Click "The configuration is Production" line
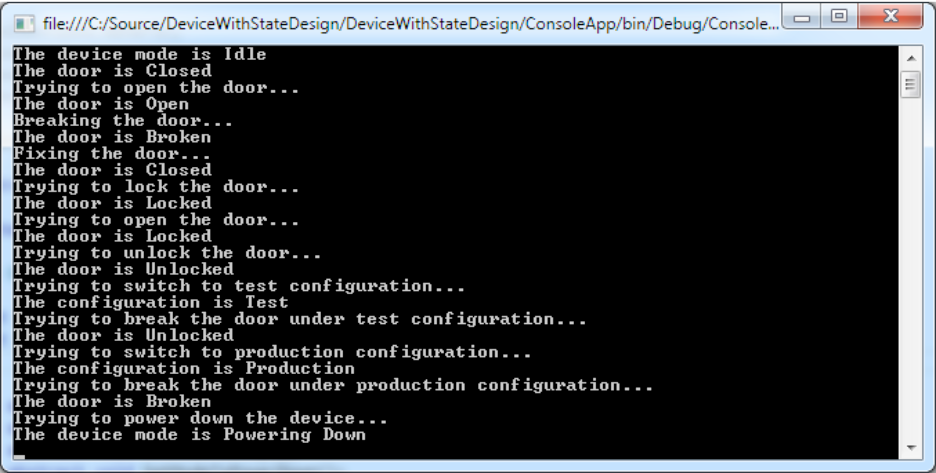This screenshot has width=936, height=473. click(184, 368)
